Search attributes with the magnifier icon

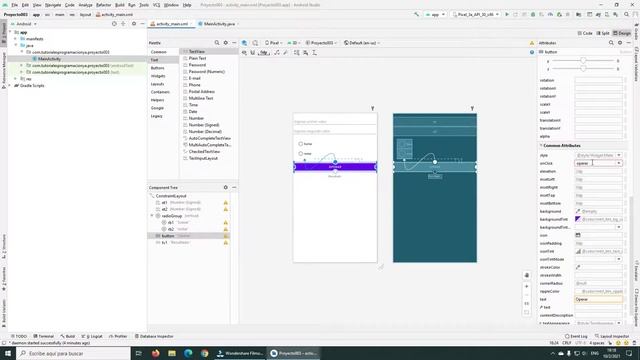[x=611, y=42]
